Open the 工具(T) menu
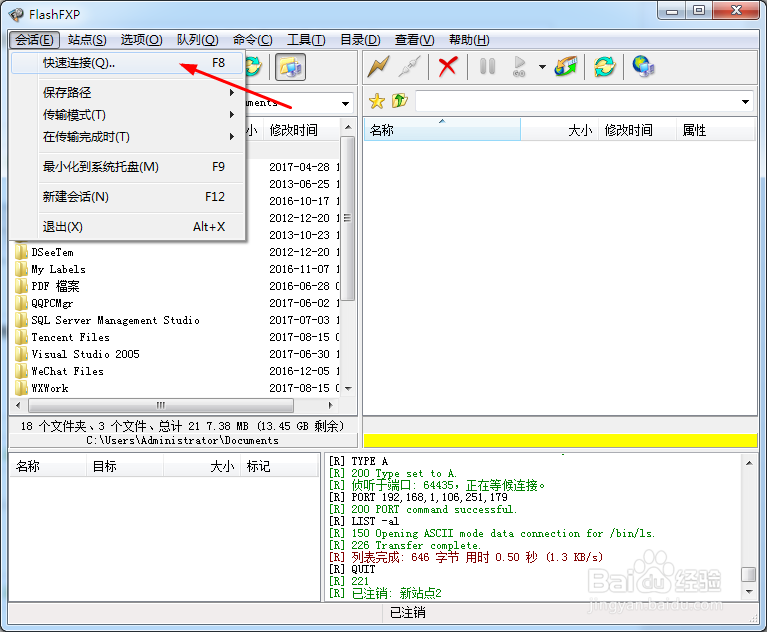767x632 pixels. coord(306,40)
